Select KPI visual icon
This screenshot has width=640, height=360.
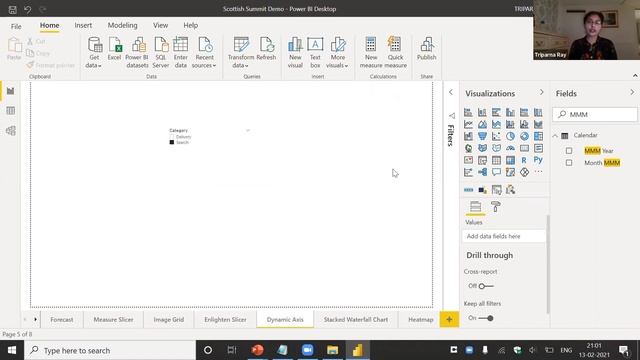tap(468, 160)
